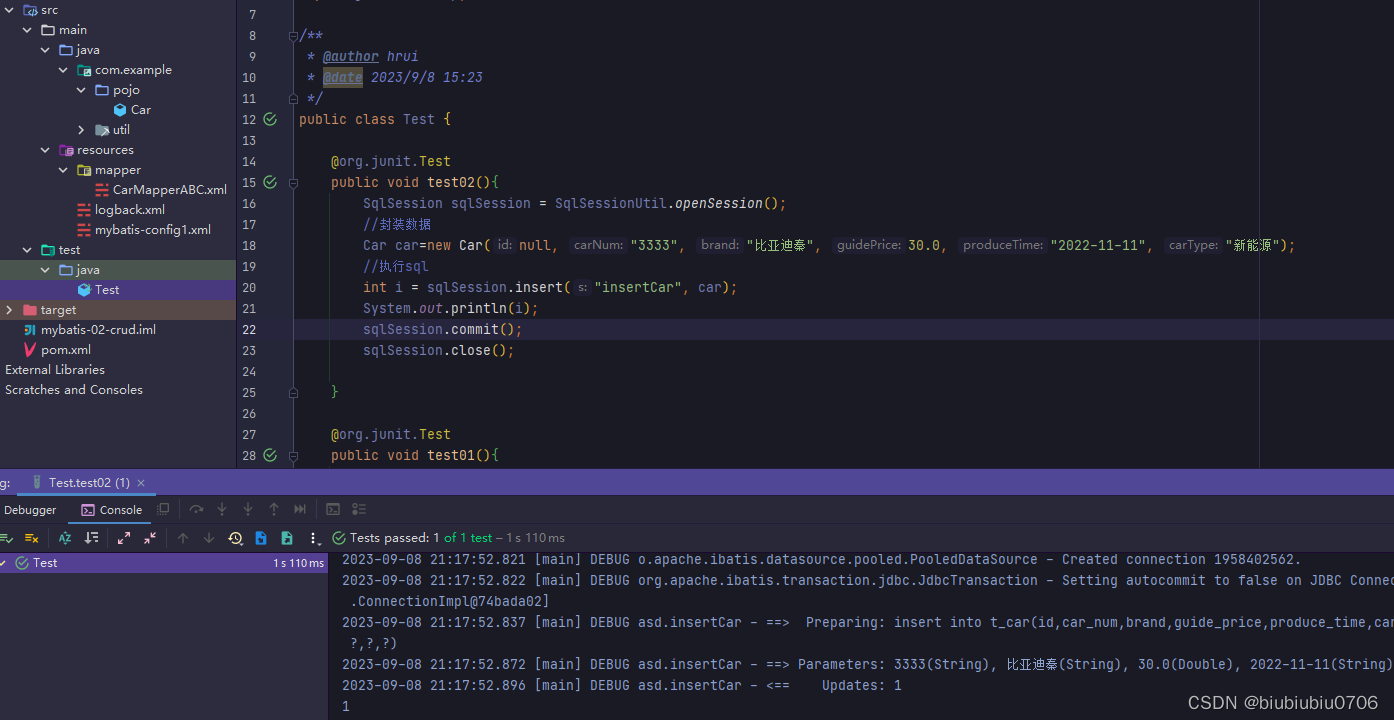Click the trace/threads list icon in debug toolbar
Viewport: 1394px width, 720px height.
[359, 510]
